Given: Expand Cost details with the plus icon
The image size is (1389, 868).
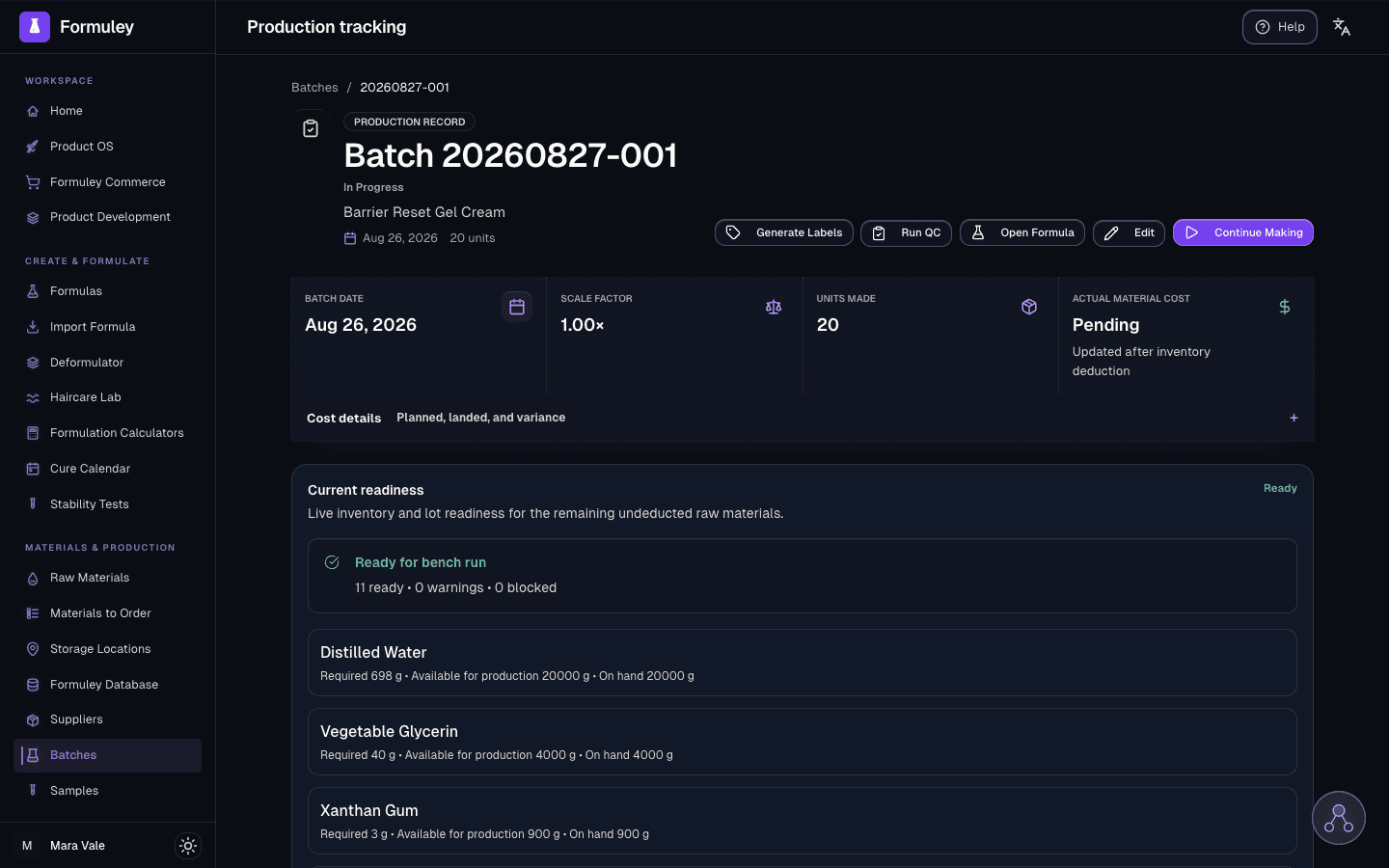Looking at the screenshot, I should tap(1294, 418).
